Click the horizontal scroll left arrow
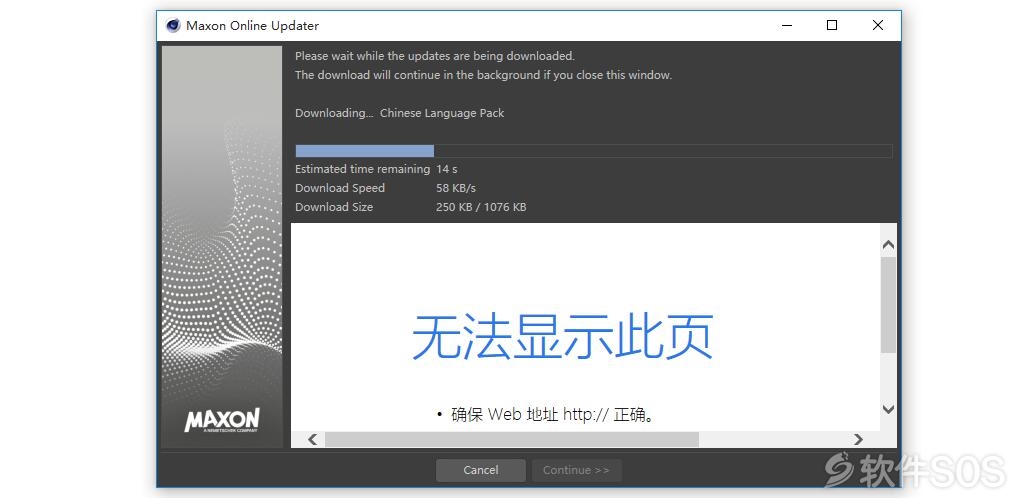1021x498 pixels. click(313, 439)
